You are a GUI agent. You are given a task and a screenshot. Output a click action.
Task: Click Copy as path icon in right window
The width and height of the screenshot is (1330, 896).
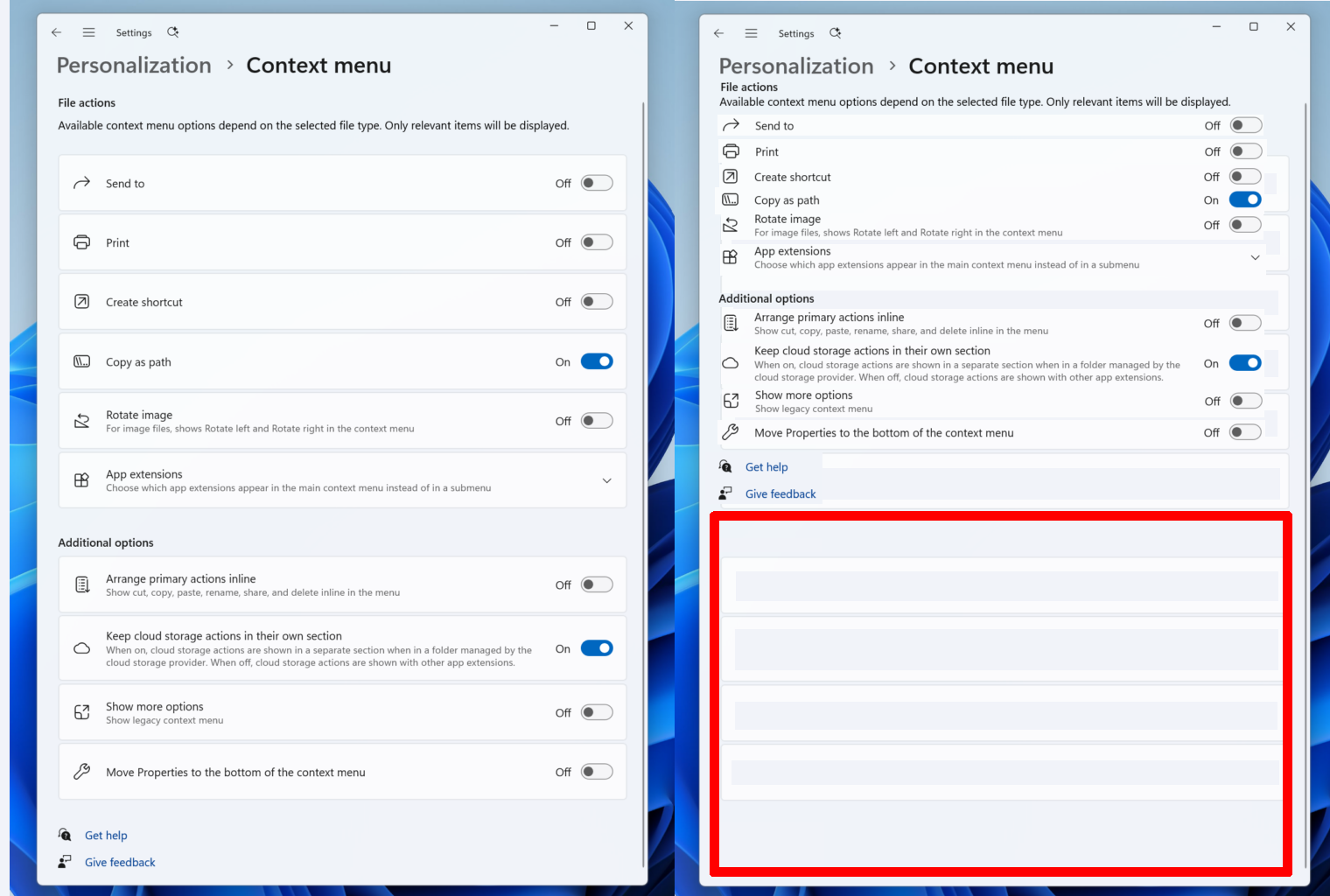coord(730,199)
